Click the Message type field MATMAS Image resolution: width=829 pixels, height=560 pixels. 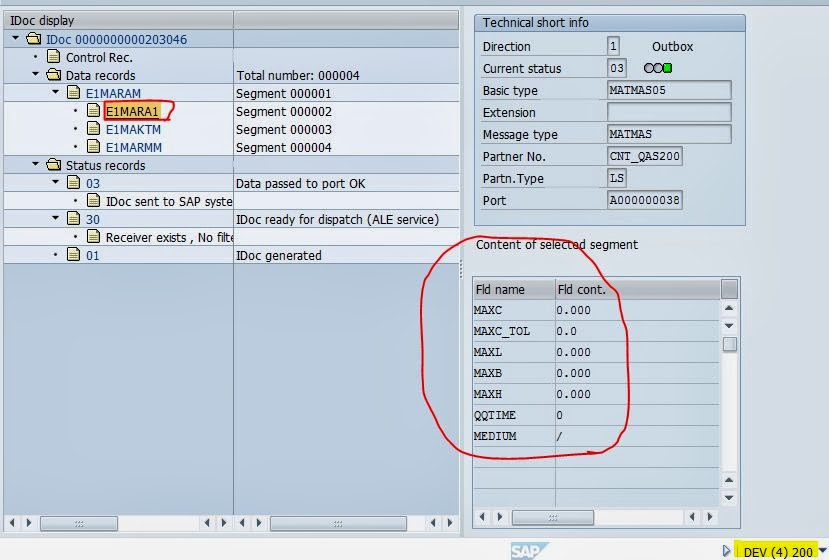click(669, 134)
